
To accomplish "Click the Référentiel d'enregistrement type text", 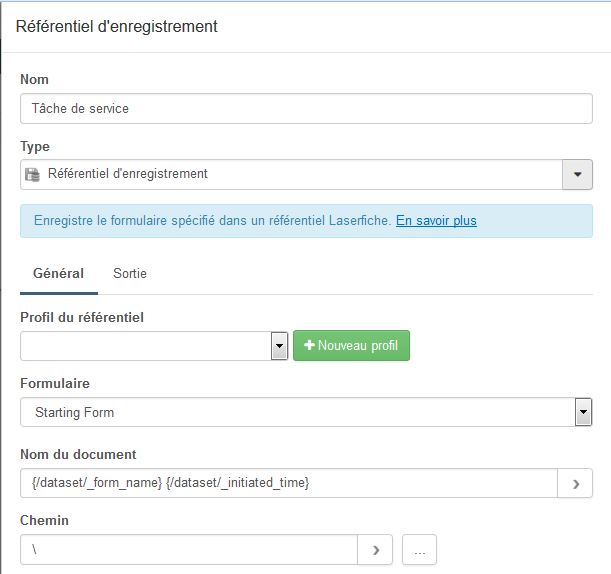I will [x=128, y=174].
